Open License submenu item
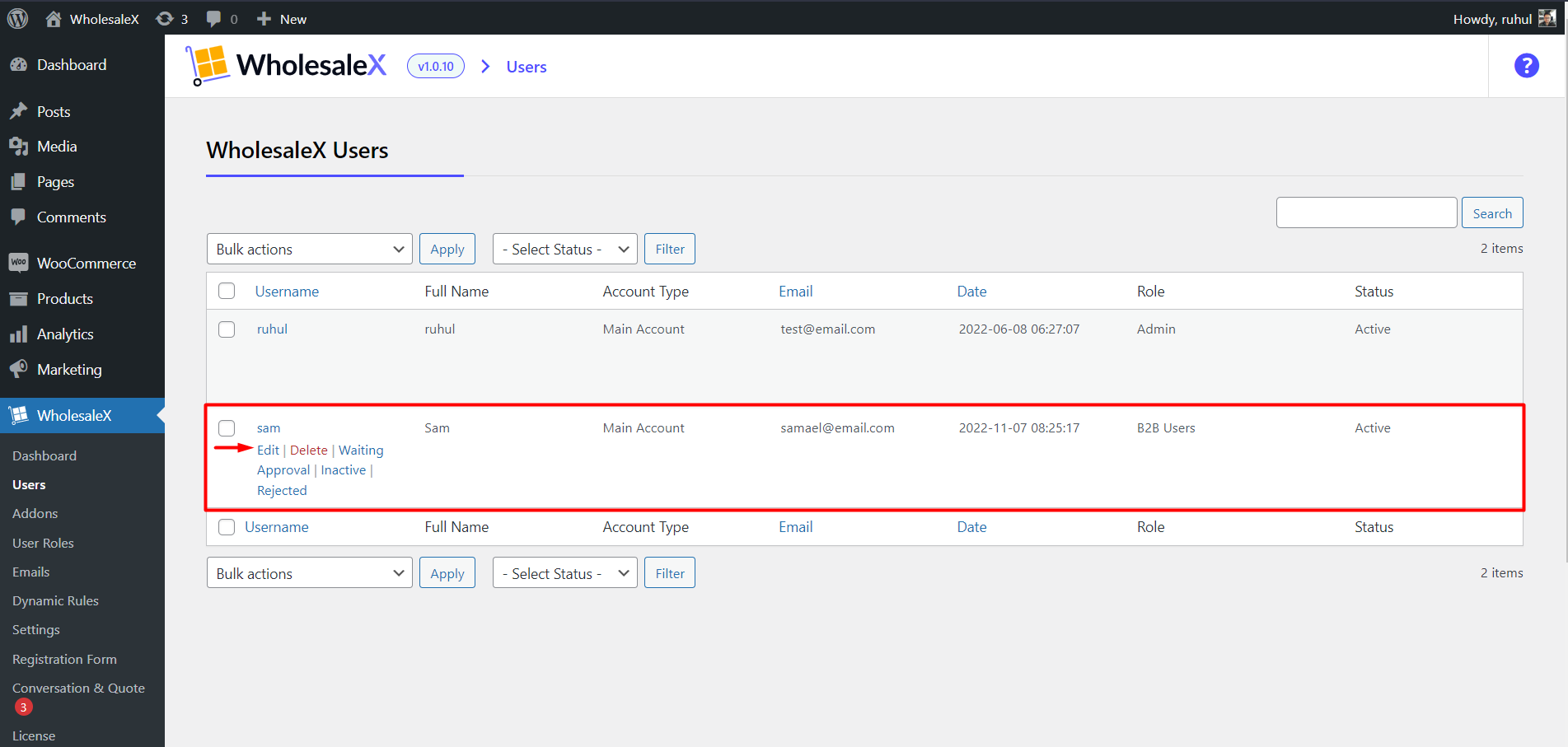Image resolution: width=1568 pixels, height=747 pixels. tap(34, 736)
